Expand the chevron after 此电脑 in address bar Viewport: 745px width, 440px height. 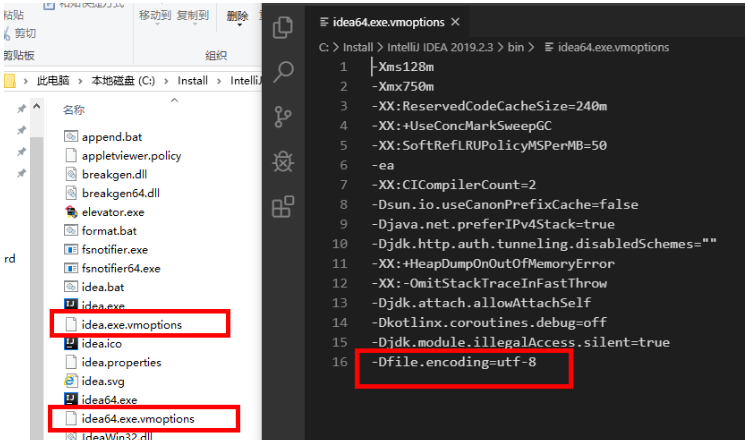80,81
